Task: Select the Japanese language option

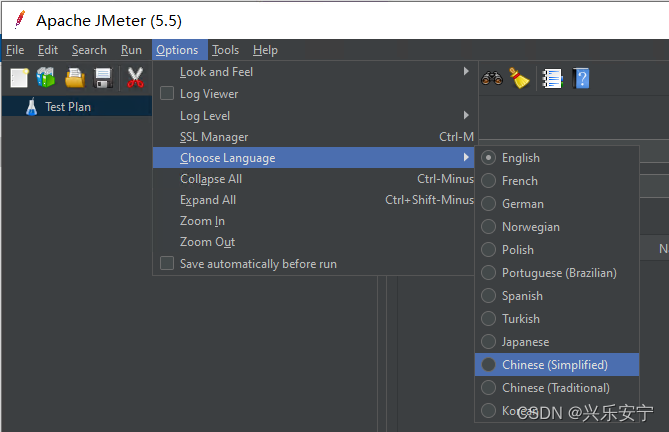Action: click(556, 342)
